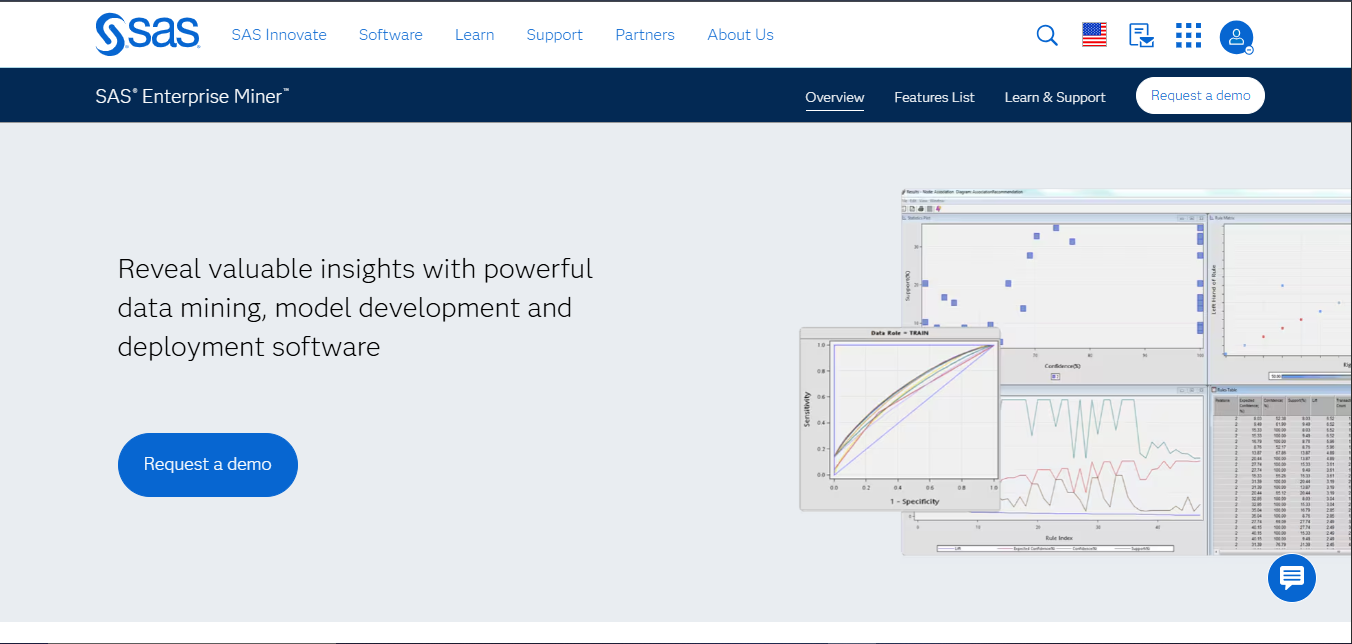This screenshot has height=644, width=1352.
Task: Go to the Learn & Support tab
Action: pos(1055,97)
